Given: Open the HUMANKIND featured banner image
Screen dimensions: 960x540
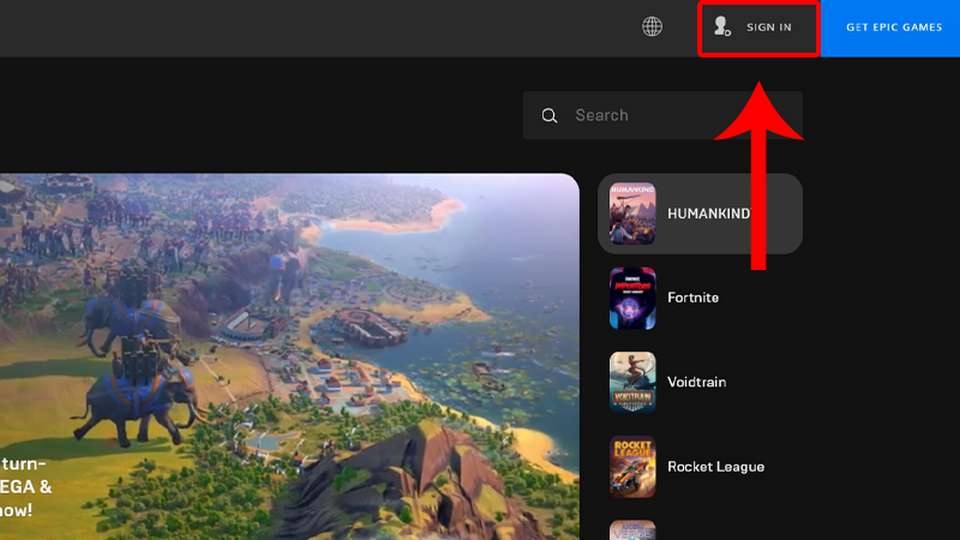Looking at the screenshot, I should (x=290, y=357).
